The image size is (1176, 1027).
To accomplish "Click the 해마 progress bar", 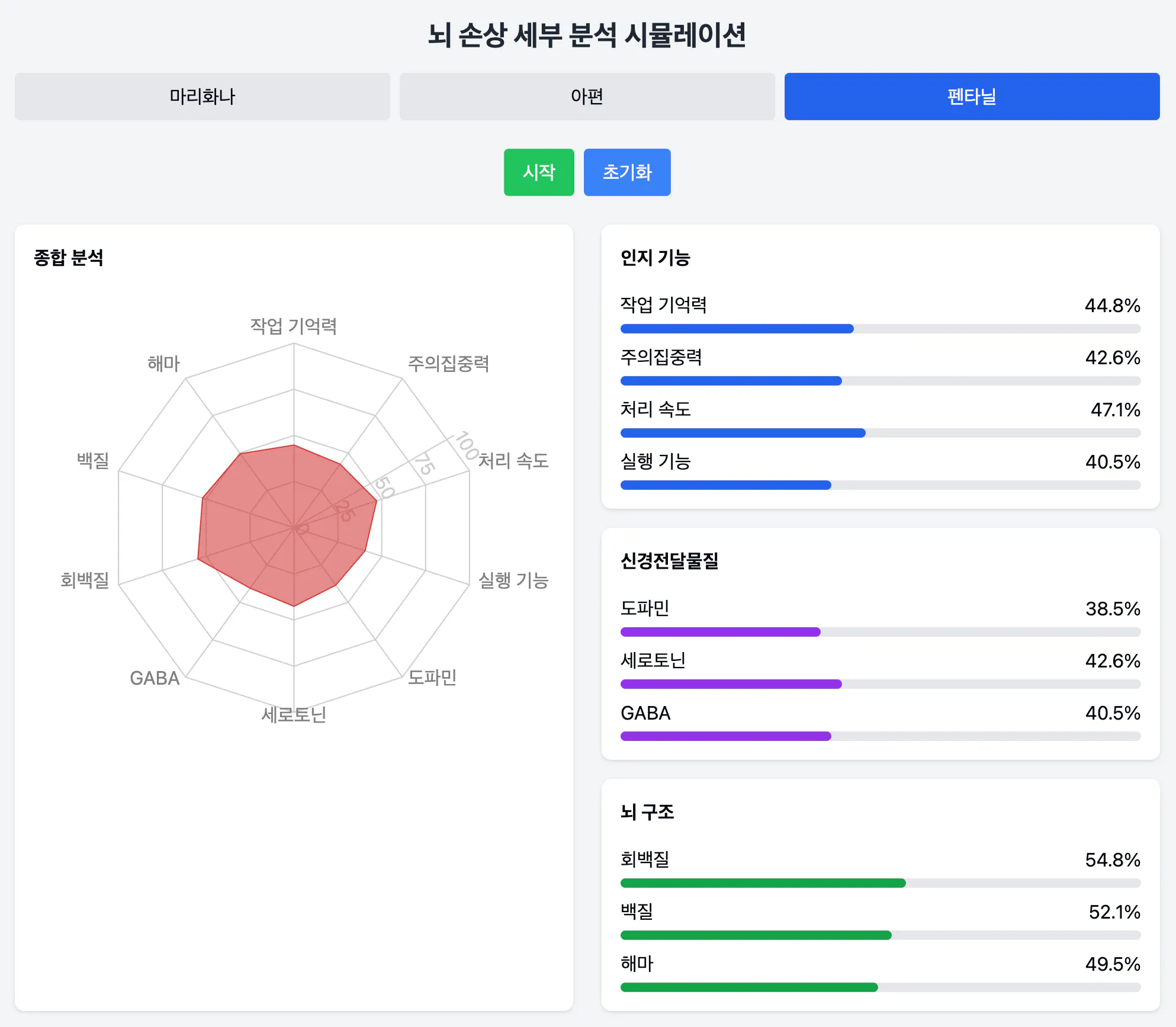I will point(880,987).
